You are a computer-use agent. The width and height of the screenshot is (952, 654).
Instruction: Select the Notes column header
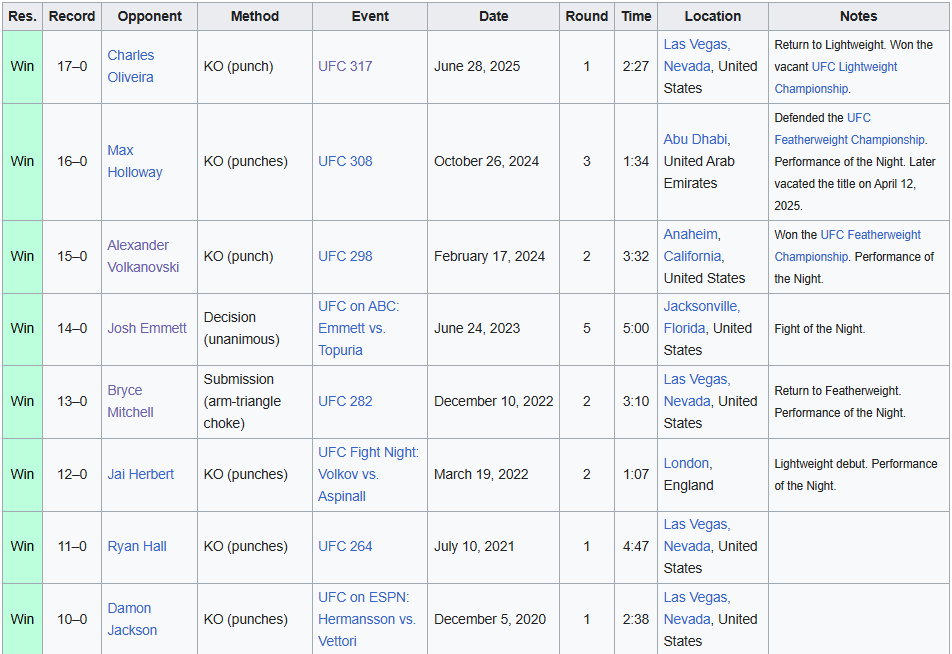point(858,16)
